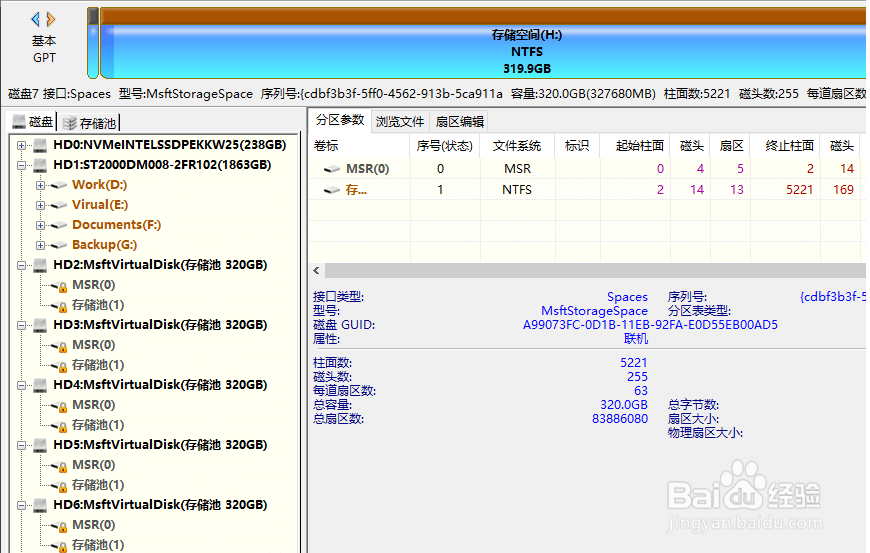Image resolution: width=870 pixels, height=553 pixels.
Task: Click the HD6 virtual disk icon
Action: point(40,505)
